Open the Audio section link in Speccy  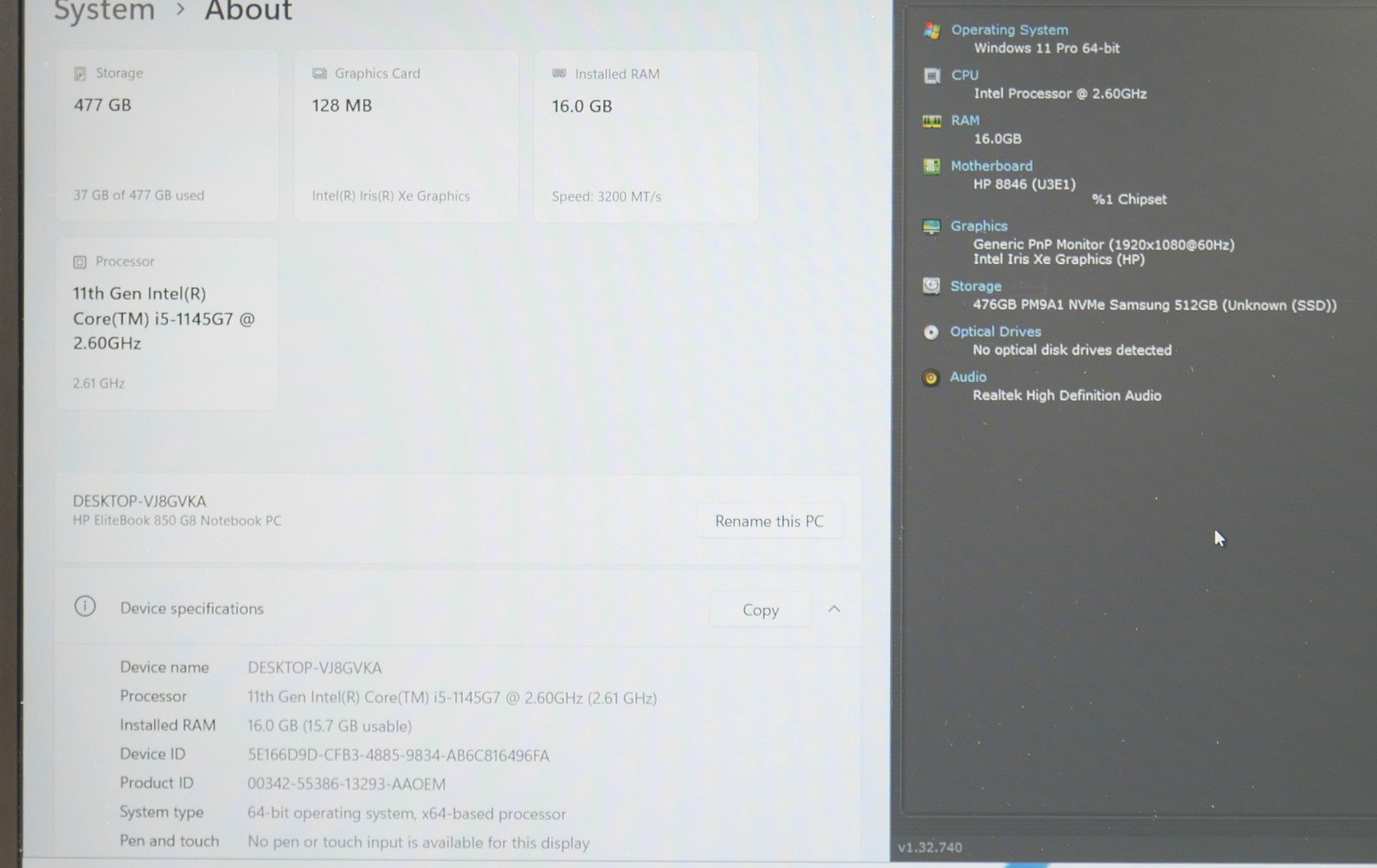point(968,377)
